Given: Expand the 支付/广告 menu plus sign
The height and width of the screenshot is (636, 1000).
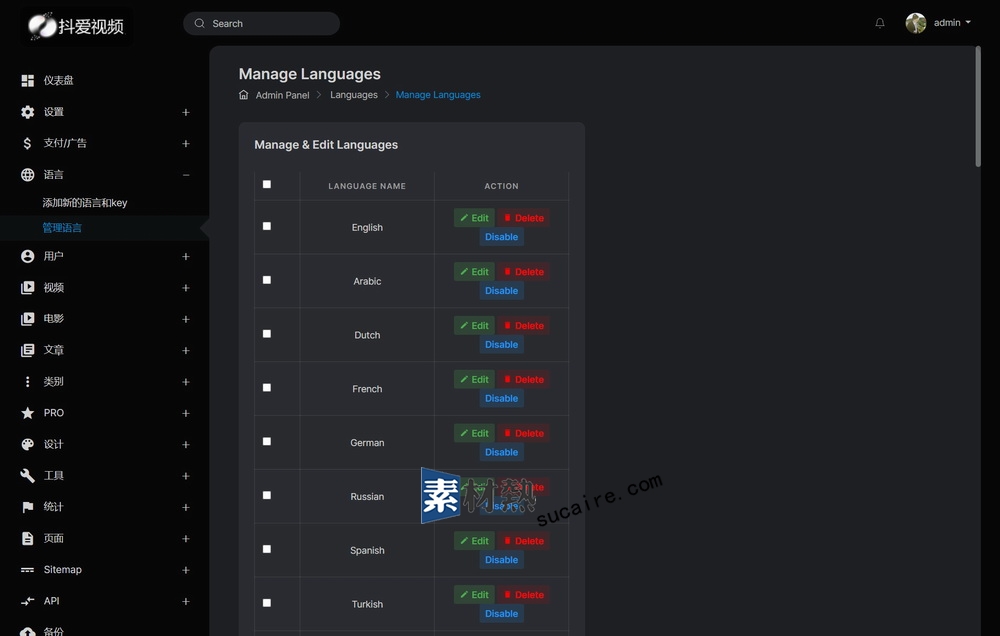Looking at the screenshot, I should tap(186, 144).
